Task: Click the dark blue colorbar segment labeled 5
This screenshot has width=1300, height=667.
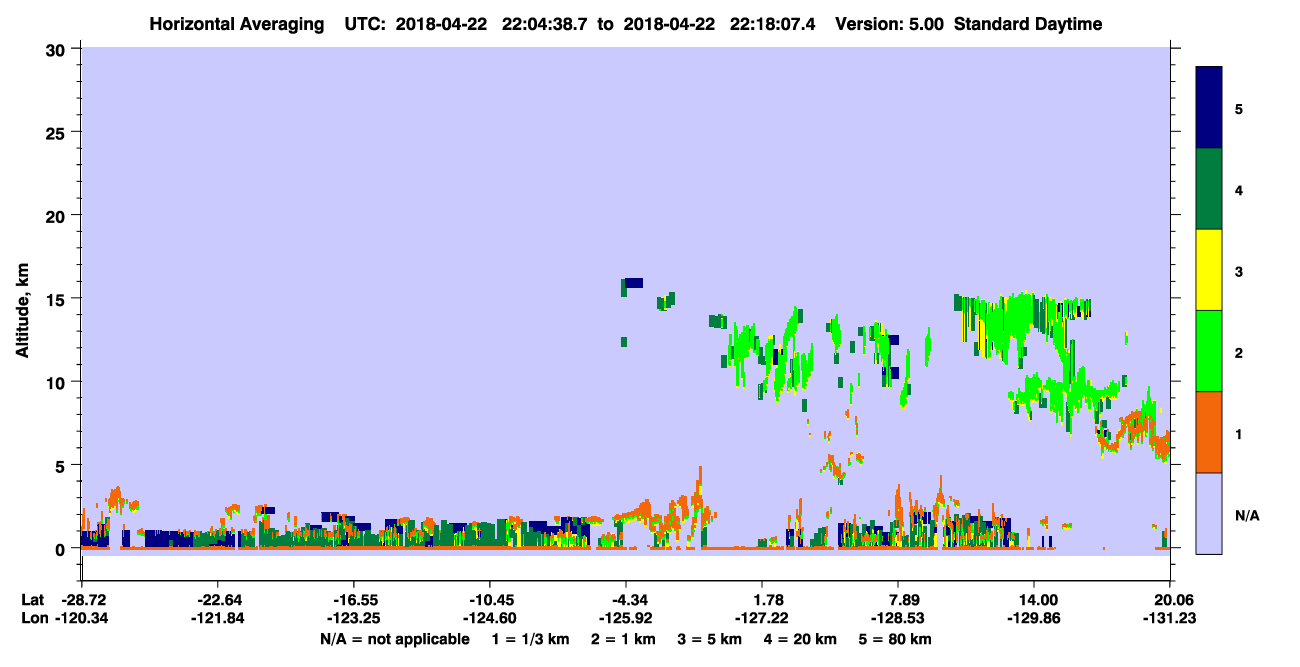Action: (x=1210, y=107)
